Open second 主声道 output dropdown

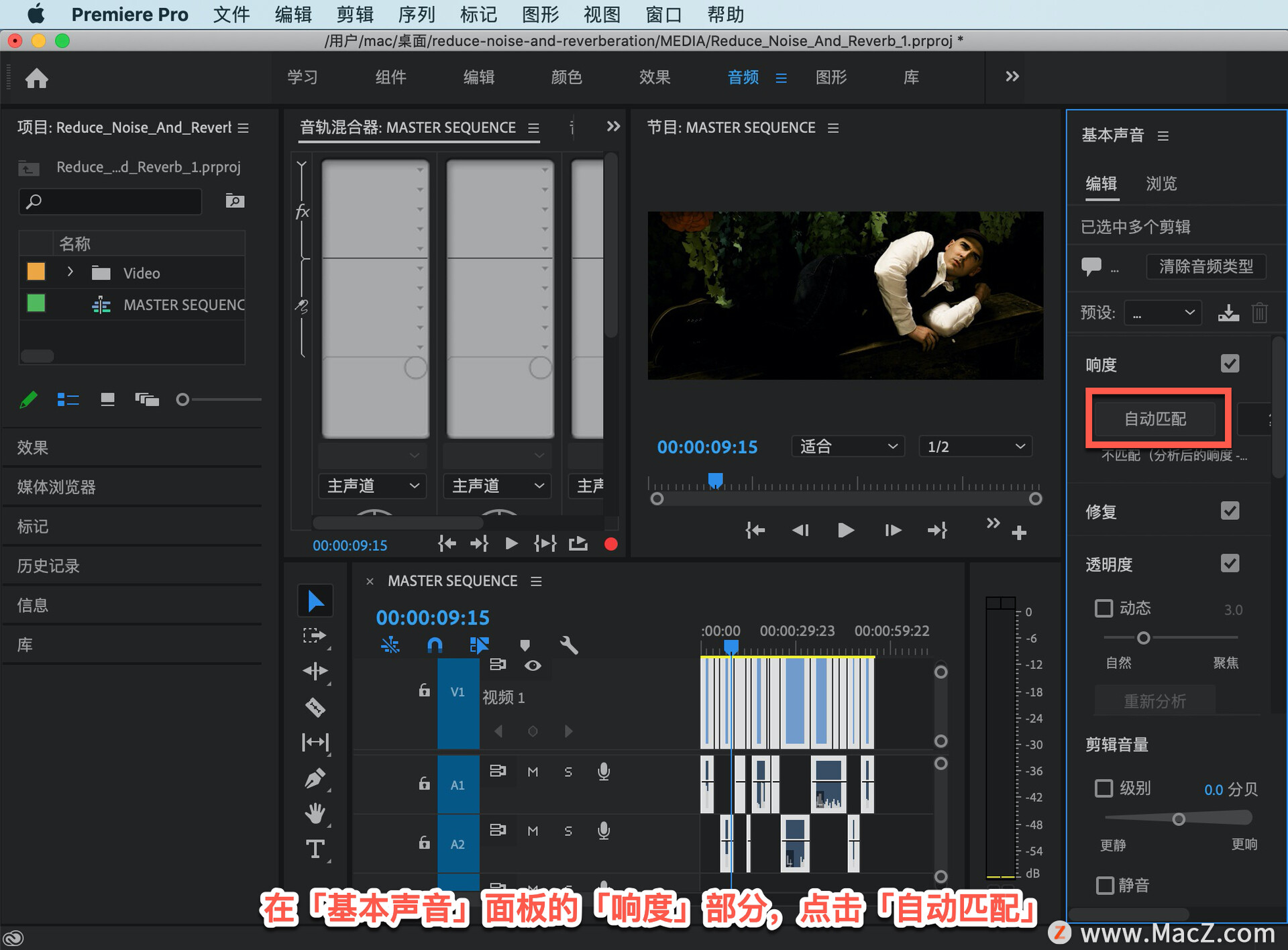click(497, 486)
